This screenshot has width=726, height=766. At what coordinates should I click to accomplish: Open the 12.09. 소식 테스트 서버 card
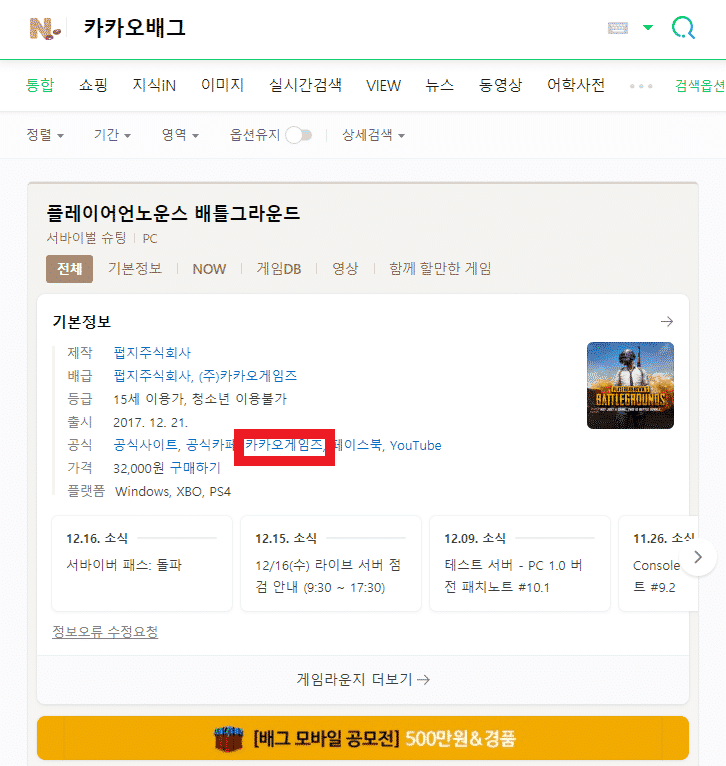[520, 563]
